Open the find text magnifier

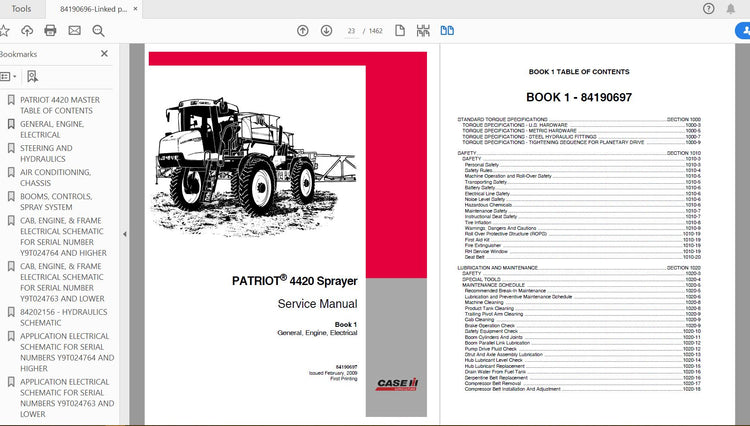[x=99, y=31]
